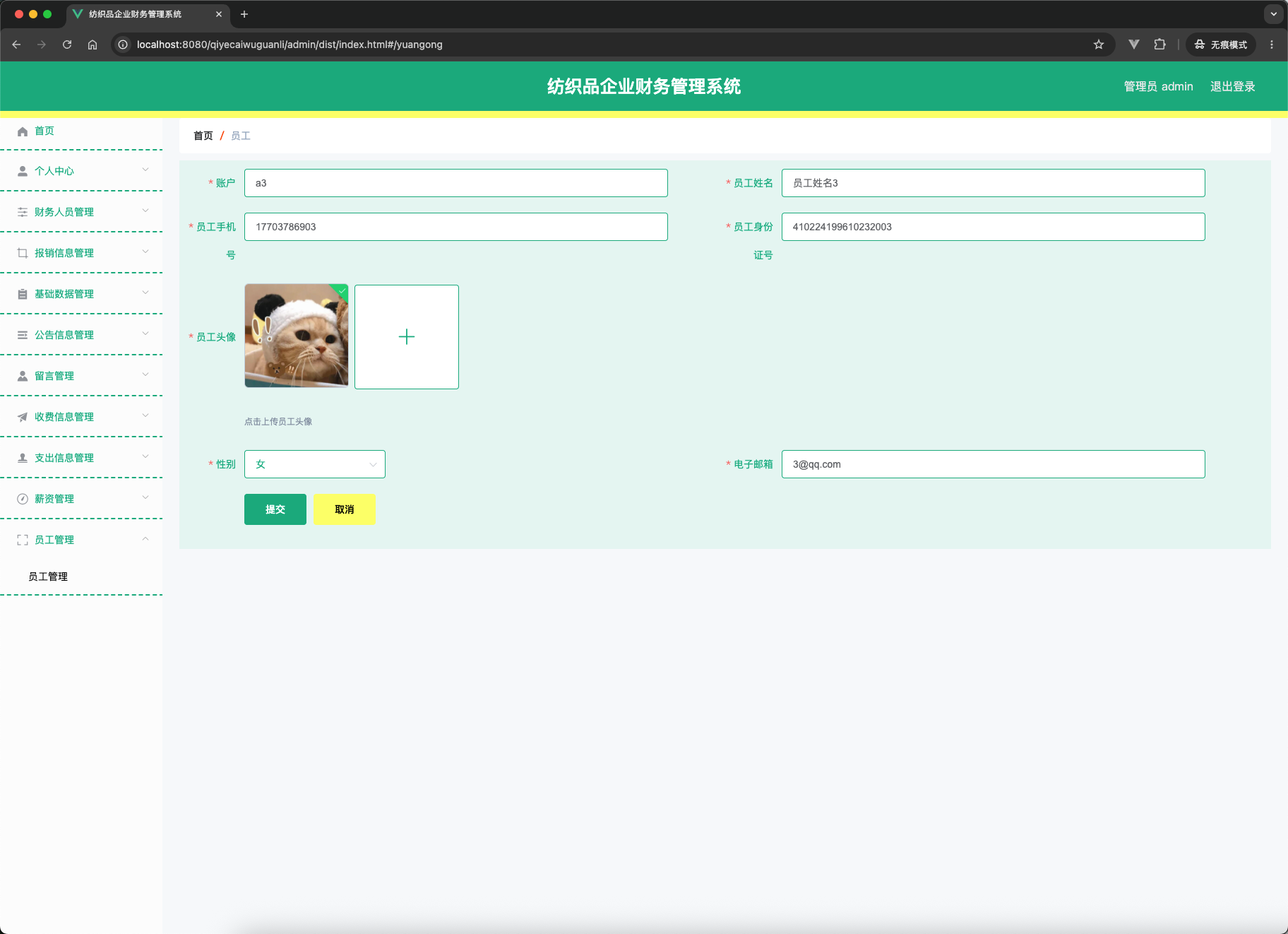The width and height of the screenshot is (1288, 934).
Task: Expand the 个人中心 chevron
Action: coord(145,170)
